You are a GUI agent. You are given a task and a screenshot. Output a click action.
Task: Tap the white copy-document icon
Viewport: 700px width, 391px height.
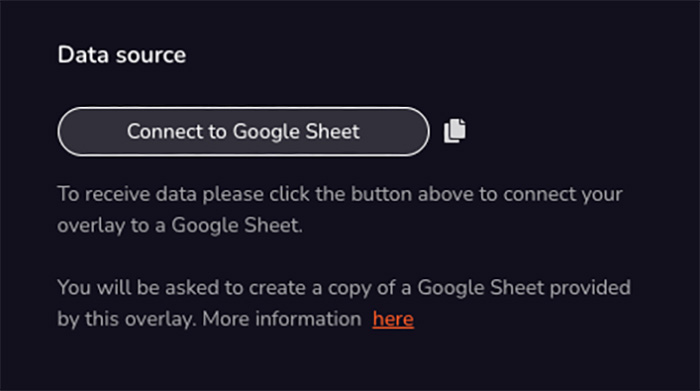coord(454,131)
